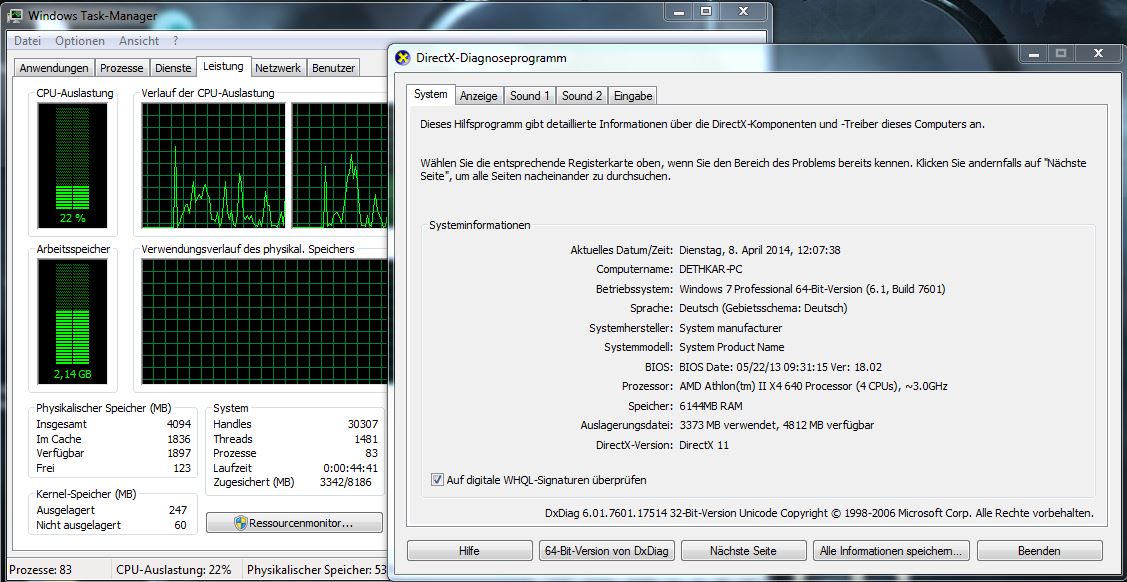
Task: Click the physical memory usage history graph
Action: [x=265, y=322]
